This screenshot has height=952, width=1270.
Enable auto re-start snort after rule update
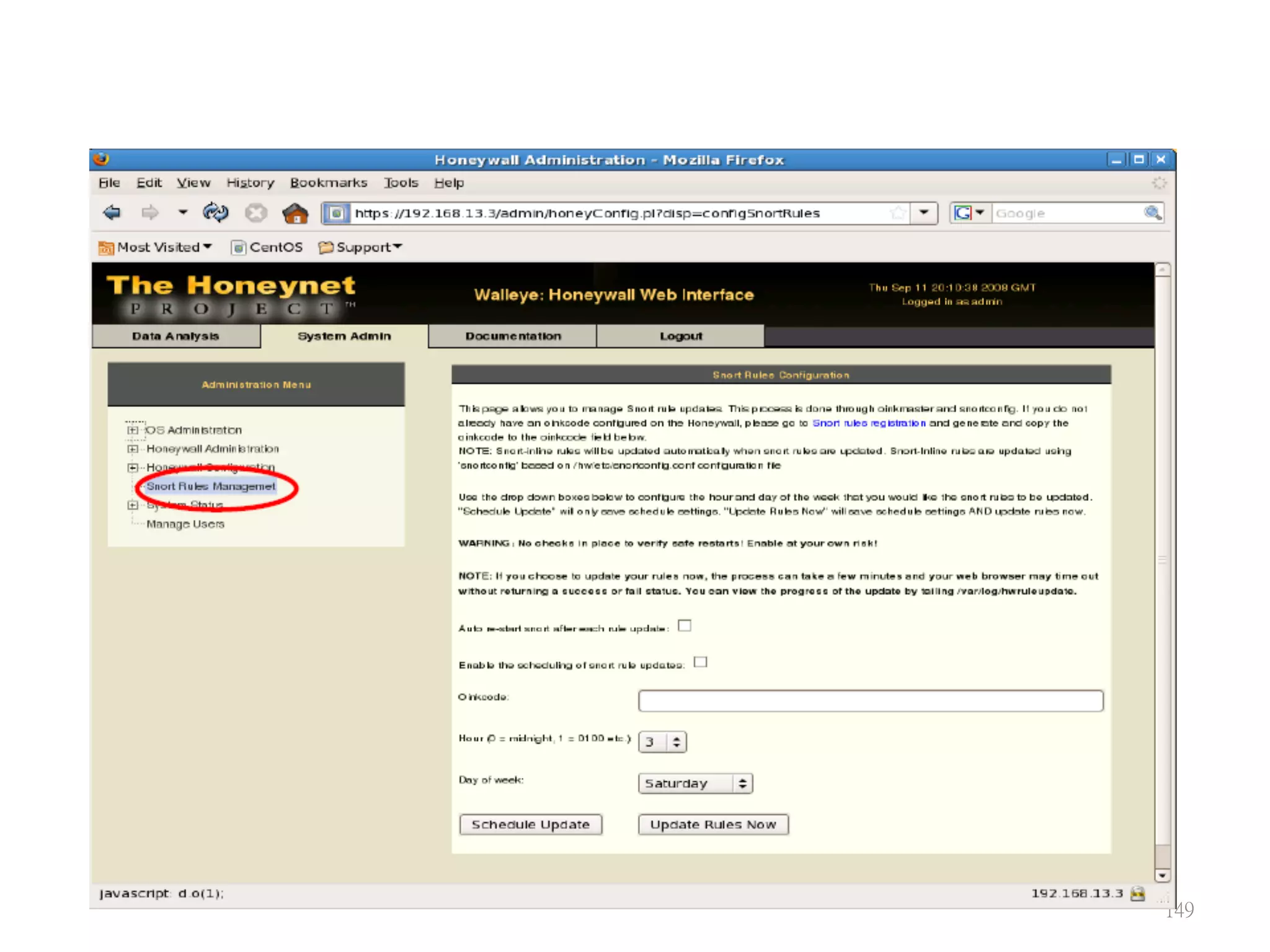[x=685, y=625]
